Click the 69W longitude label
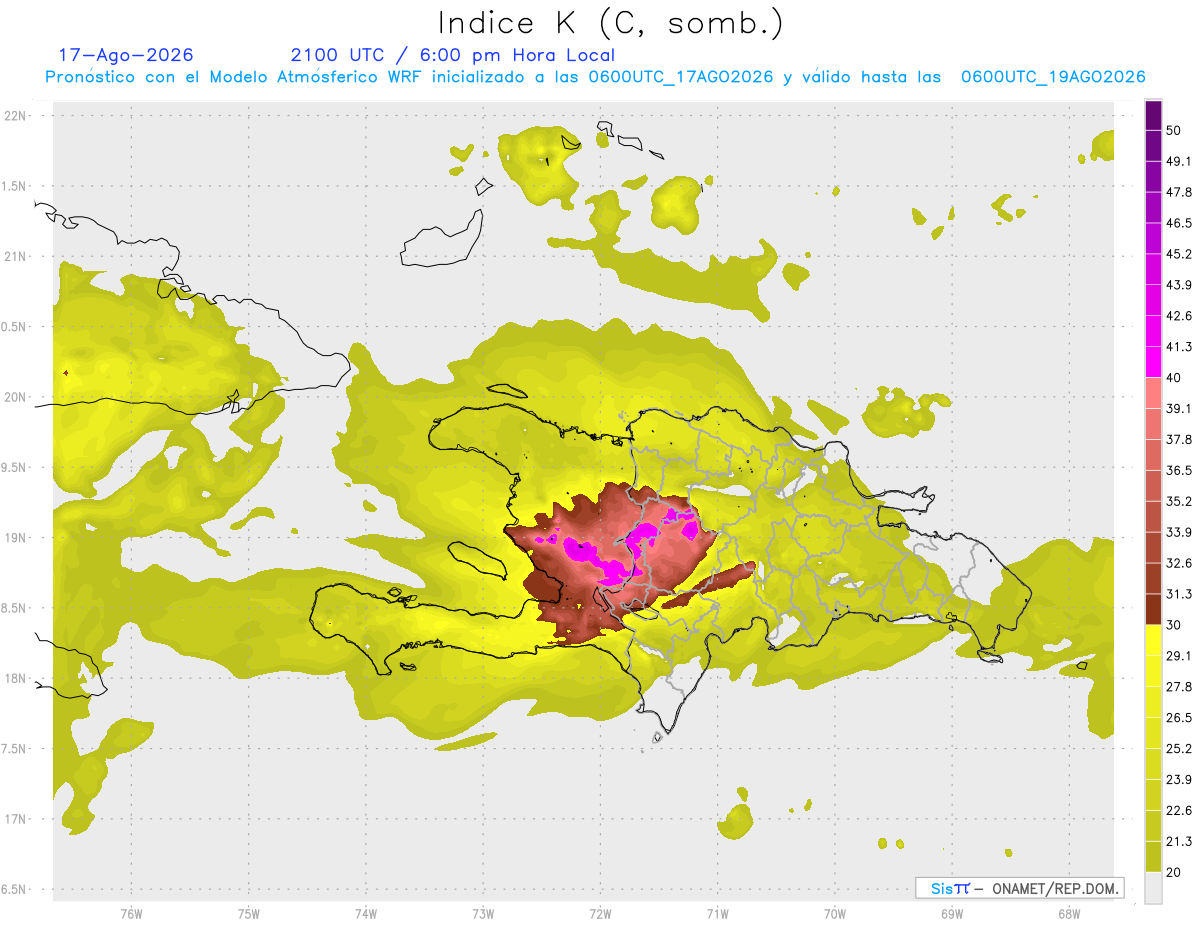The width and height of the screenshot is (1200, 927). 951,913
